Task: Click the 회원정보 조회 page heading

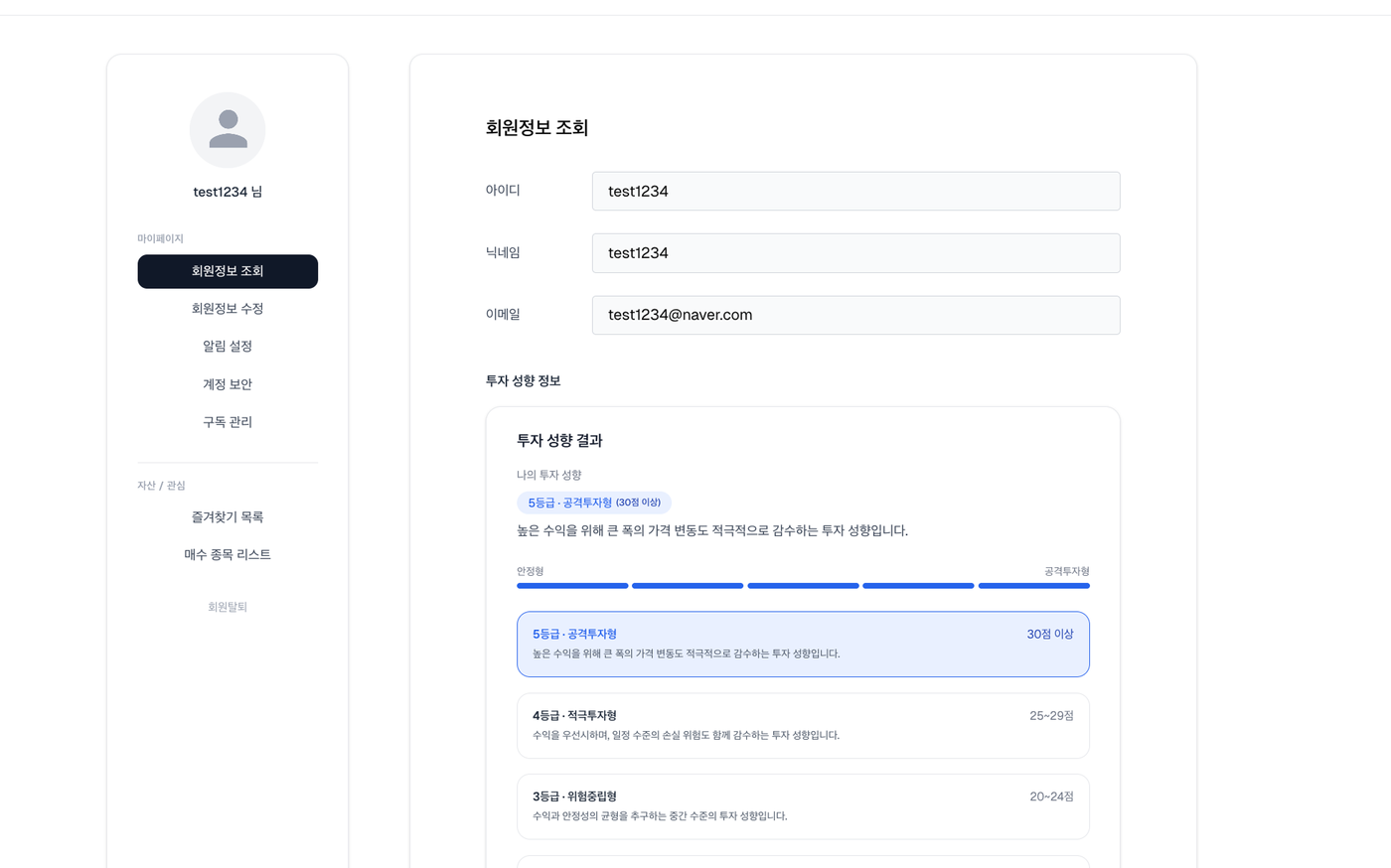Action: [537, 127]
